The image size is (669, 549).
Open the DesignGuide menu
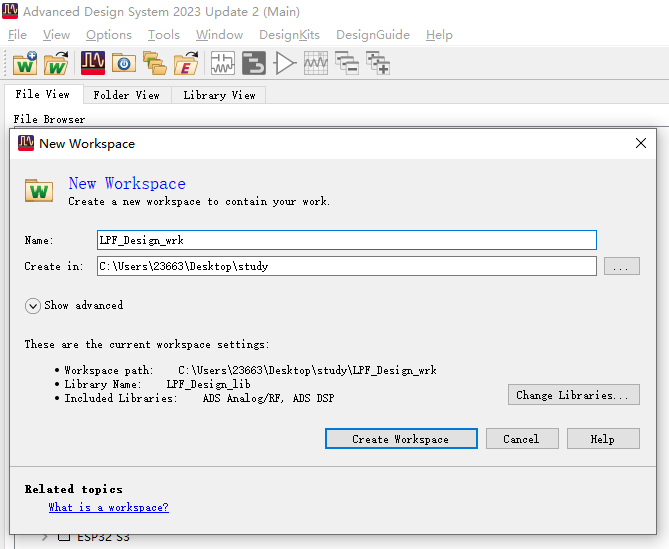(x=372, y=35)
